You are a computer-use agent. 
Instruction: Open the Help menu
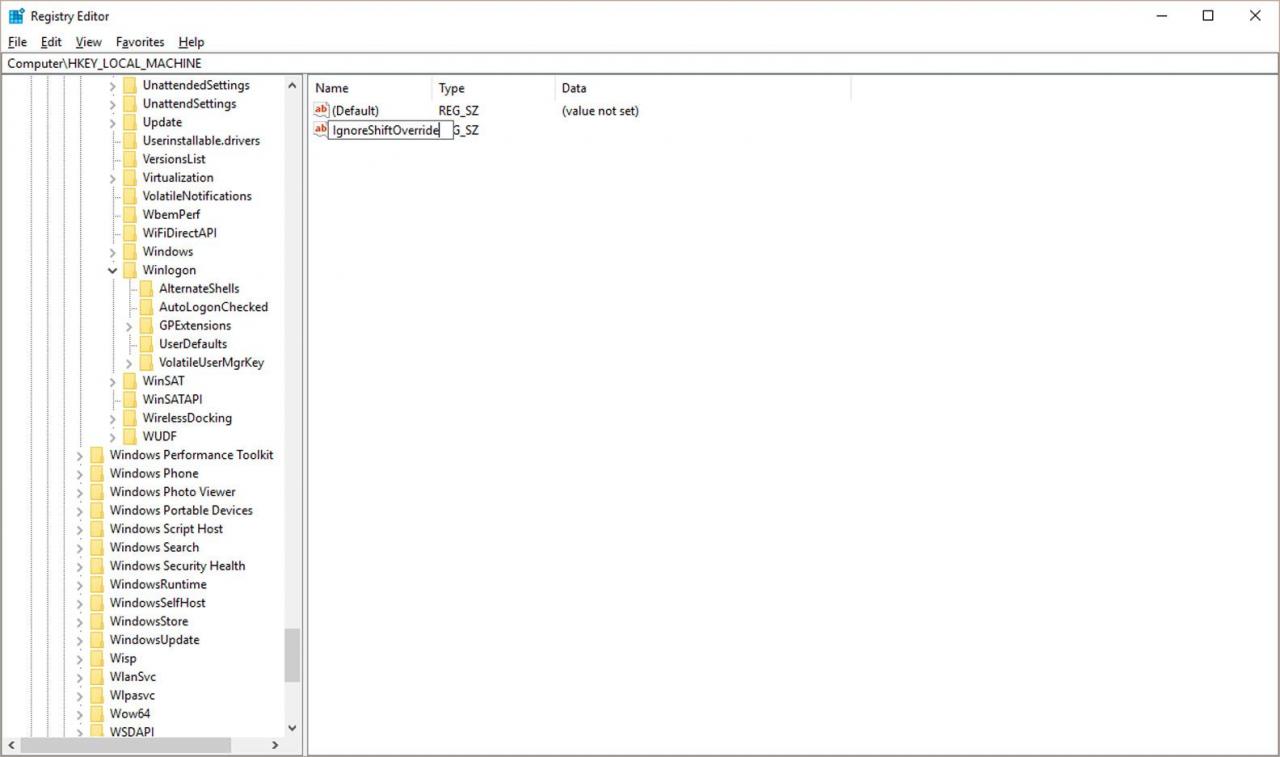191,42
